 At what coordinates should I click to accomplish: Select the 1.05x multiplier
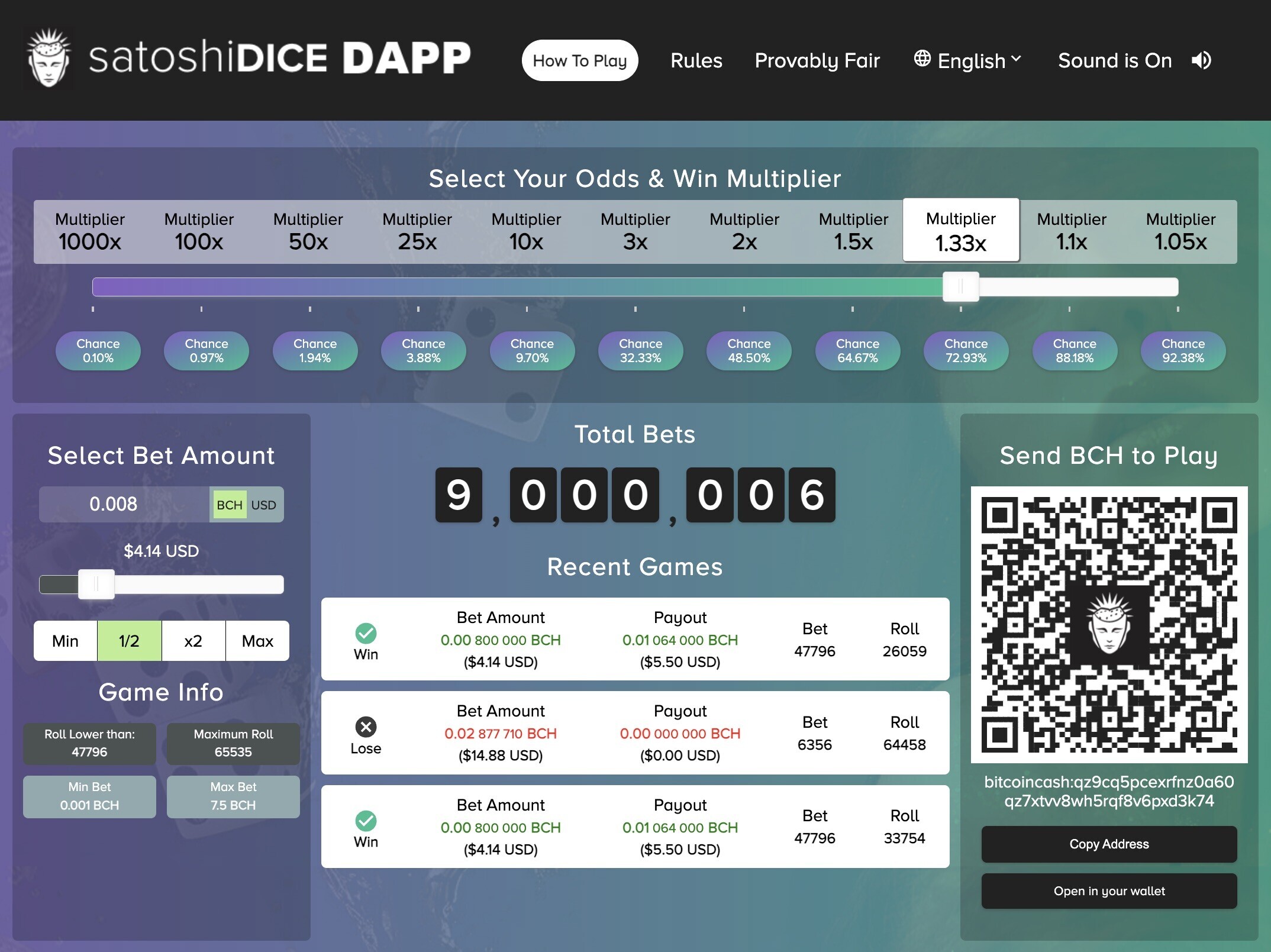click(x=1180, y=231)
